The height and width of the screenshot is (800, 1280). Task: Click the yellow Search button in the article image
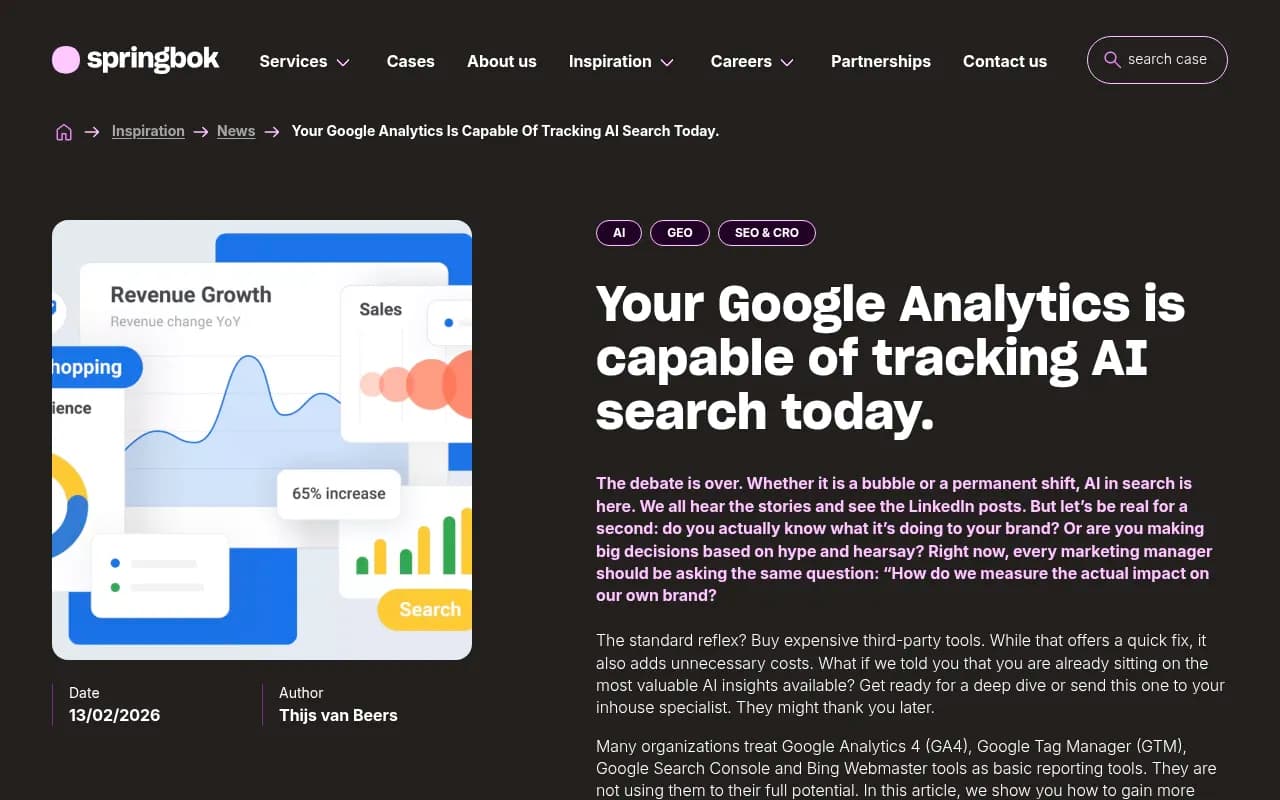point(429,609)
